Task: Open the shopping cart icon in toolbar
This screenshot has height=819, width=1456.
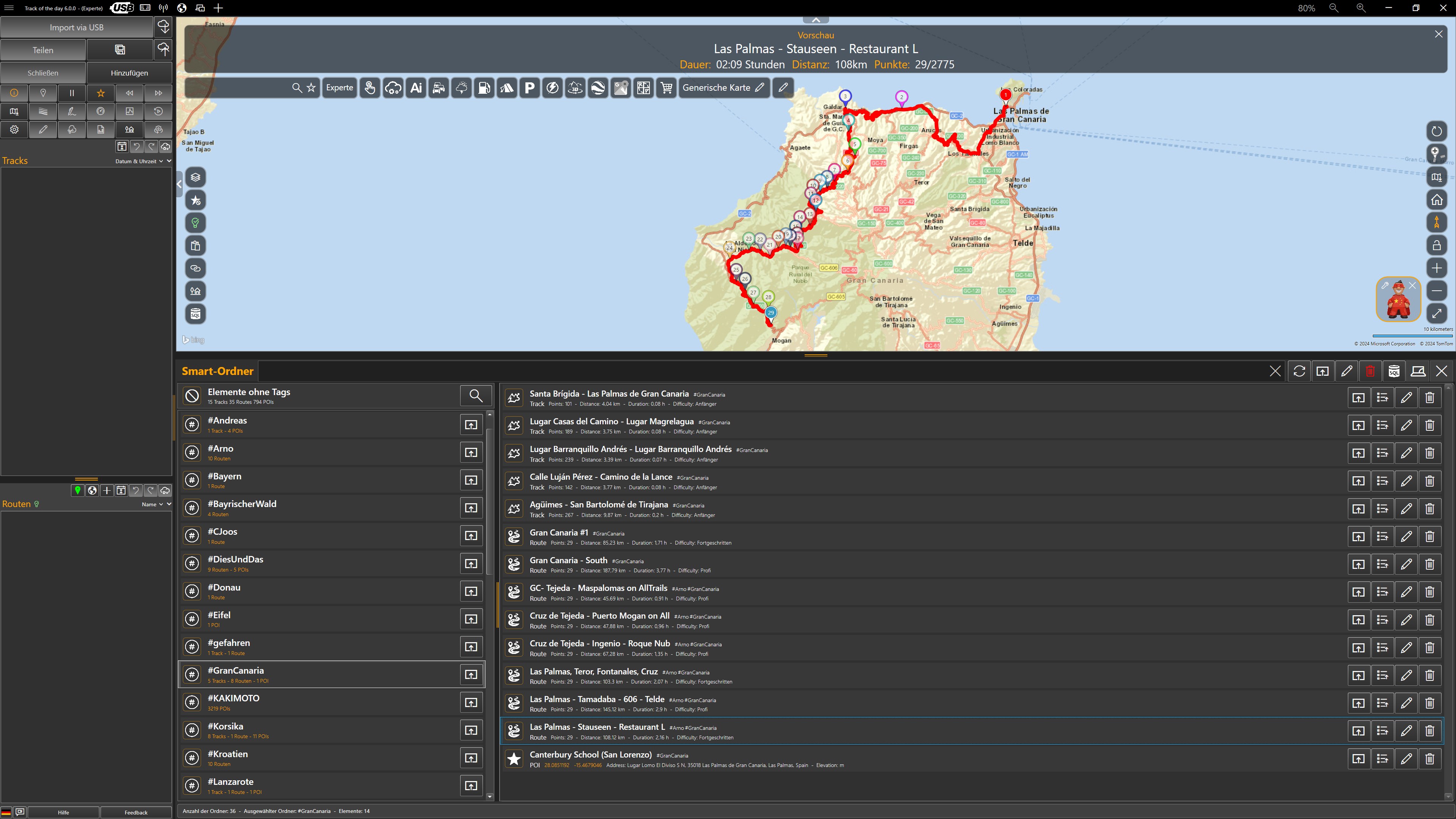Action: click(667, 88)
